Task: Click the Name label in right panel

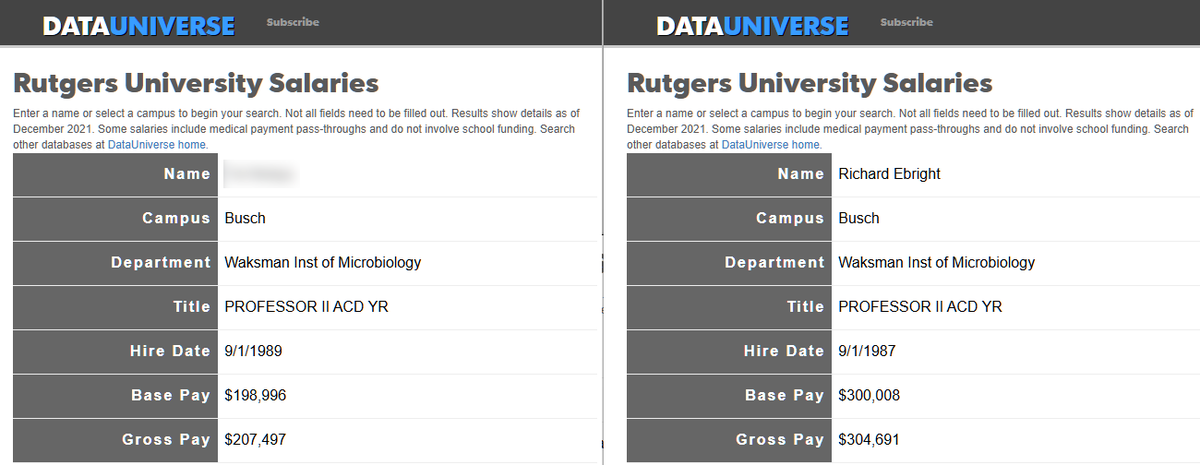Action: point(801,174)
